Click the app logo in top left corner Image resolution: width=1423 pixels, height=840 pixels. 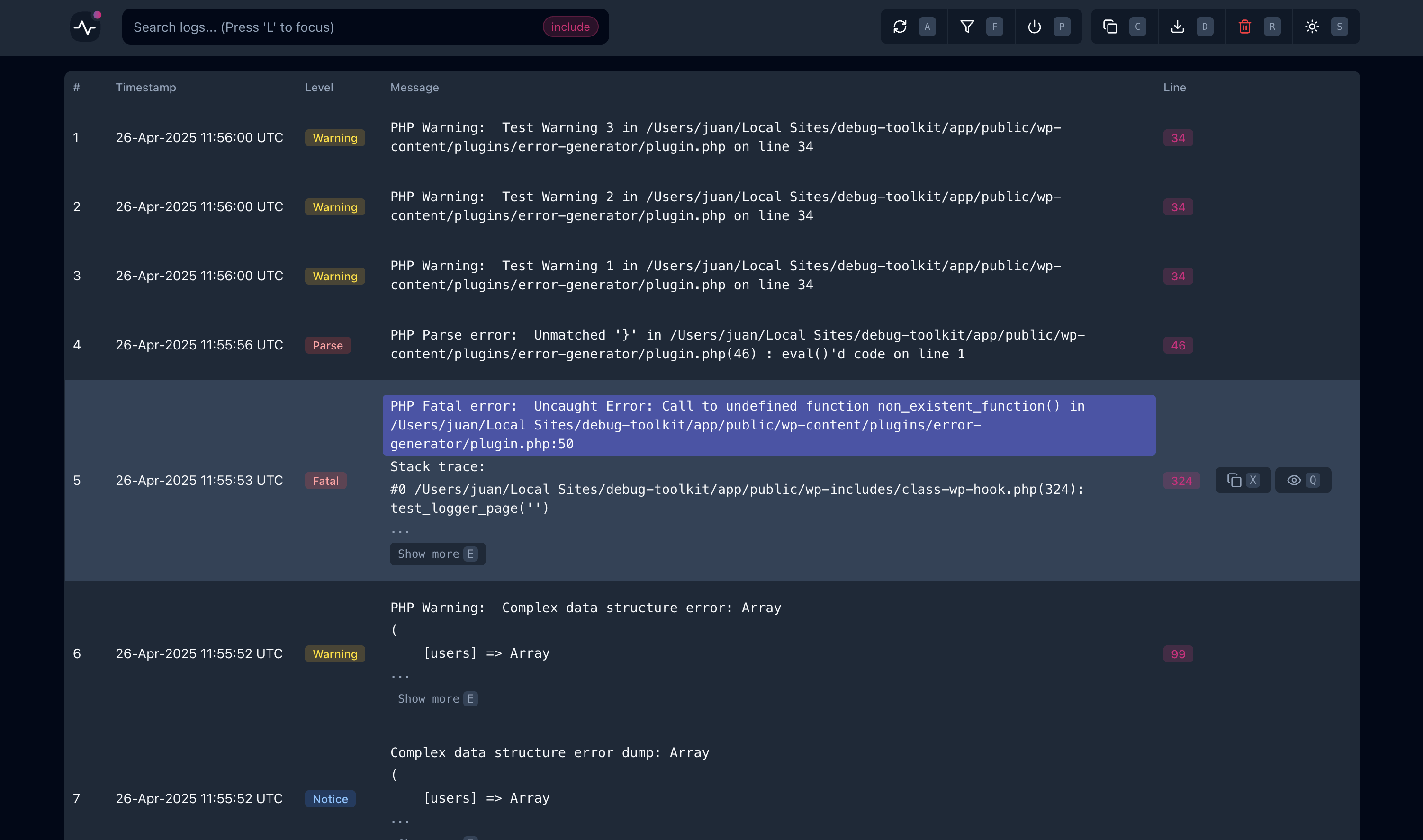(85, 26)
